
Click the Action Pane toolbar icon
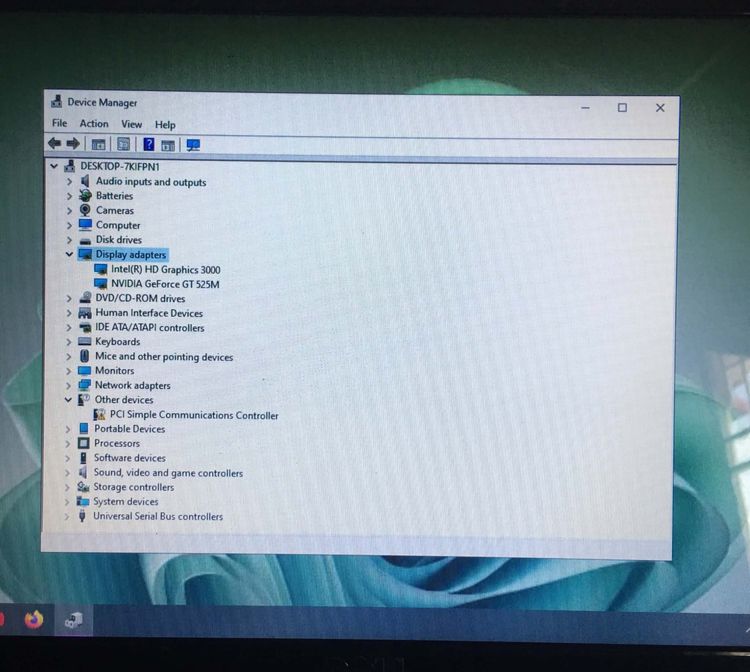(x=168, y=145)
